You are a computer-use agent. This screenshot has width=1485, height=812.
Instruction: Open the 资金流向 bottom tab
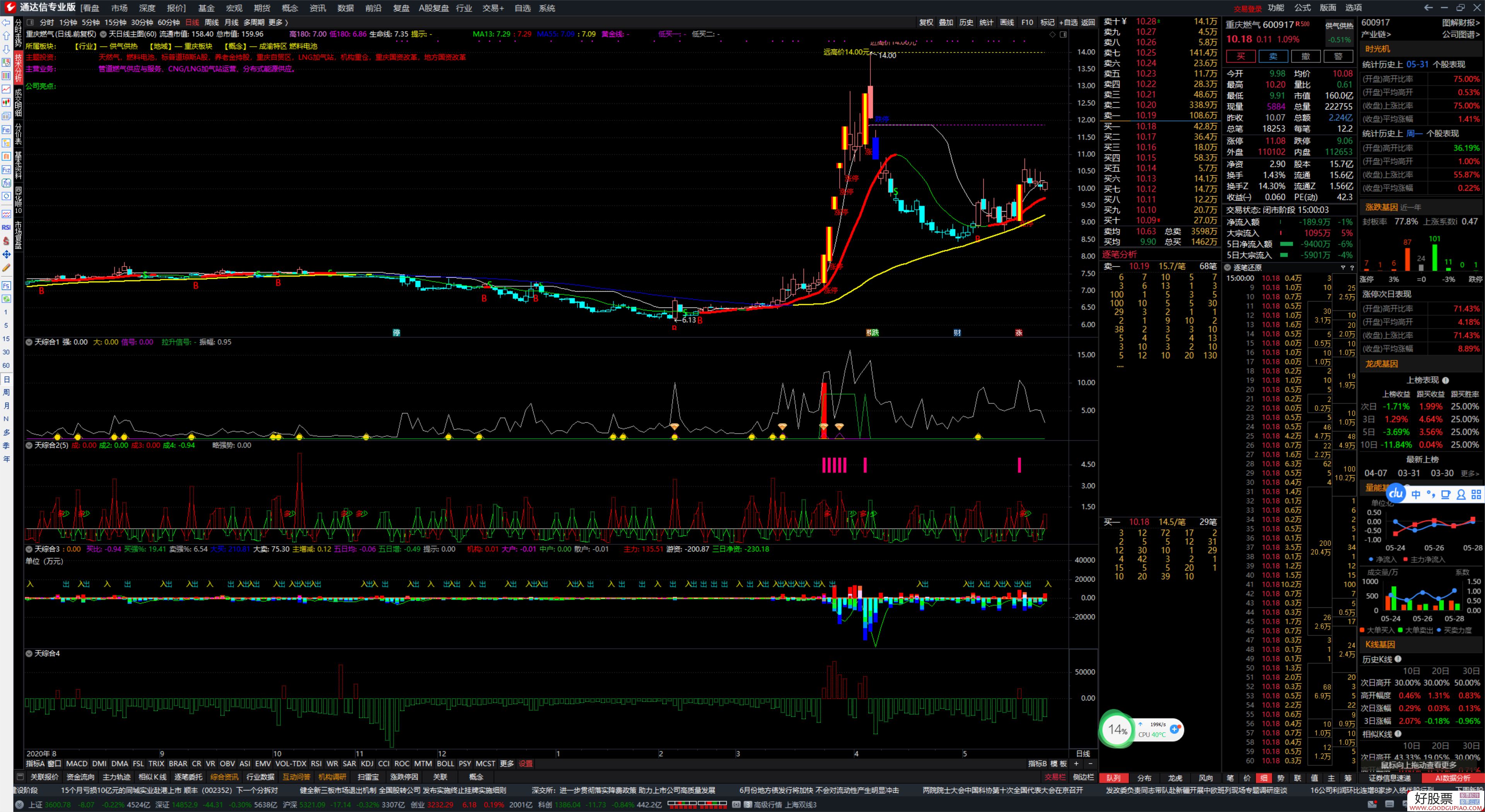(x=81, y=777)
